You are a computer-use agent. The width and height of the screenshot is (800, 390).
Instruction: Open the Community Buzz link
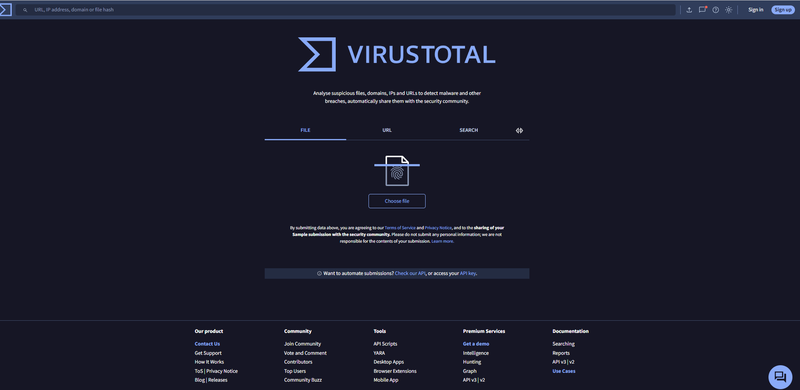click(303, 380)
